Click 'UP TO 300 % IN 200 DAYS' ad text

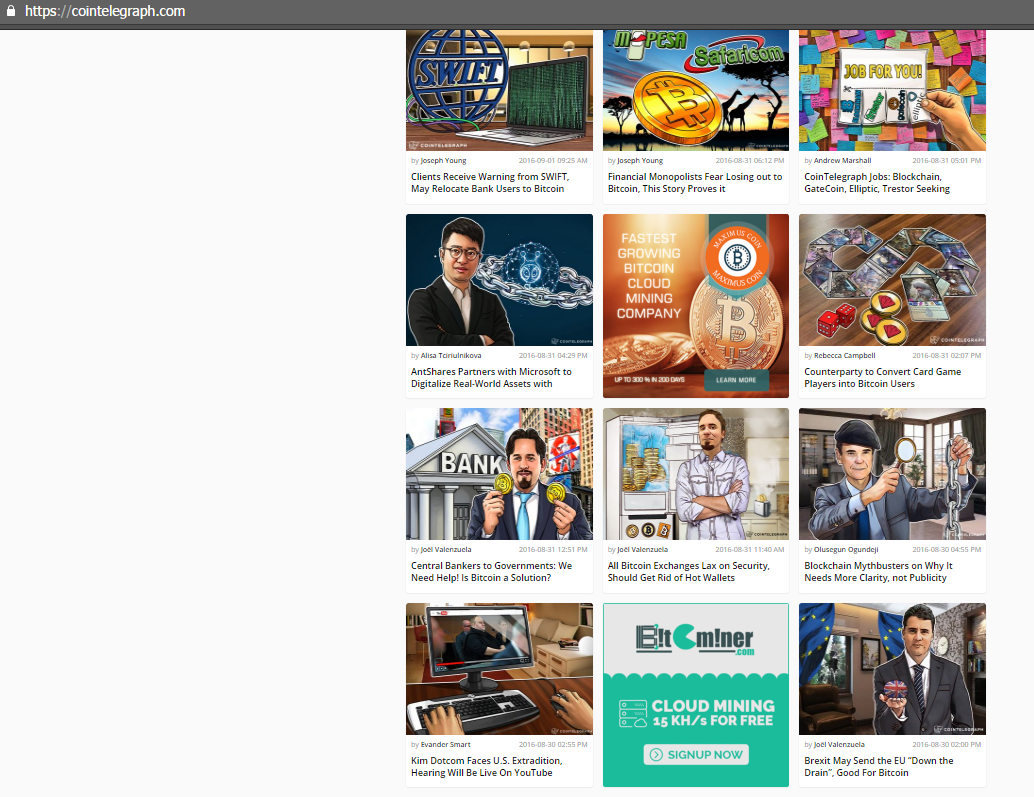coord(650,380)
